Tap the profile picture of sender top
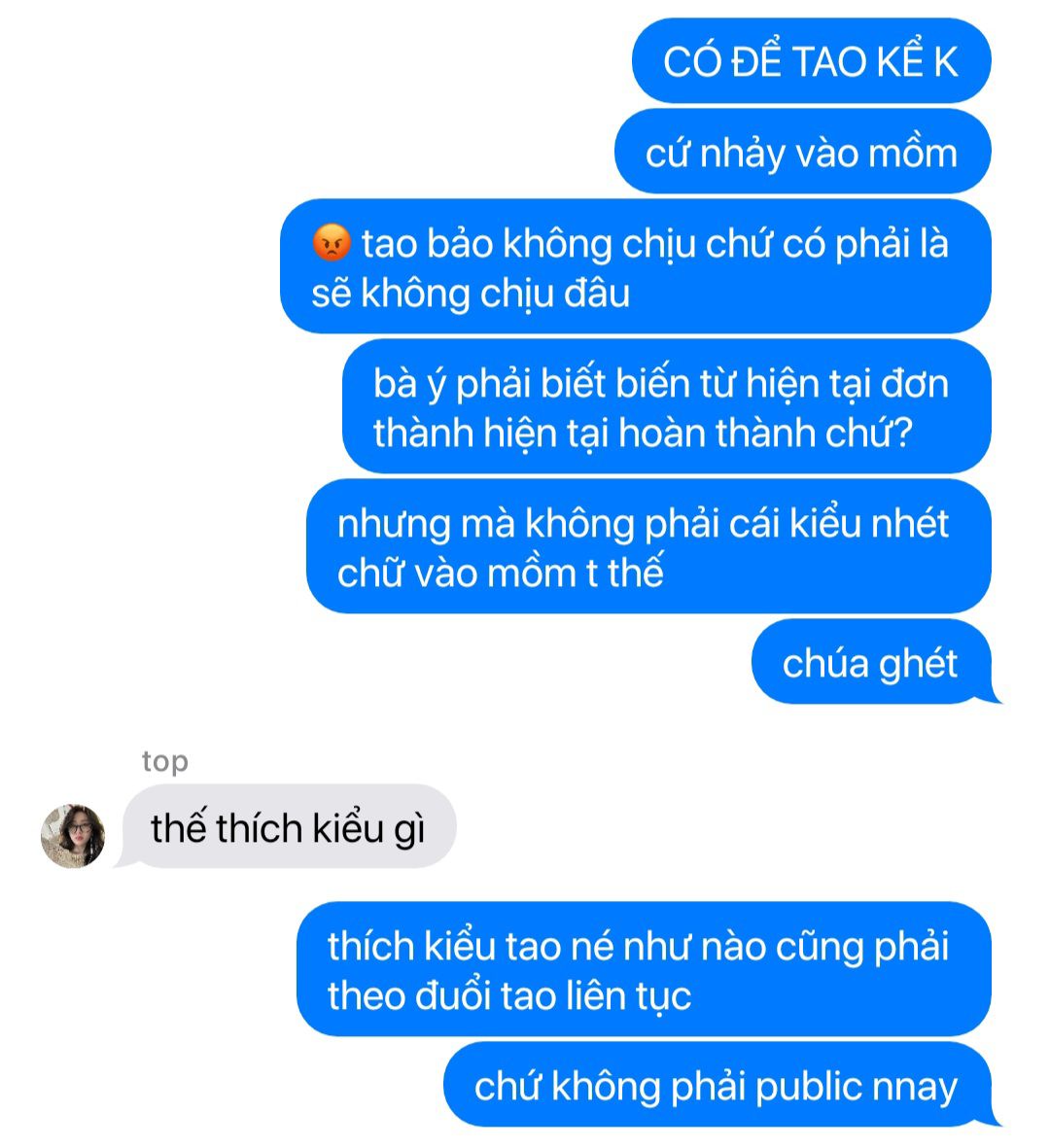This screenshot has width=1050, height=1148. click(73, 835)
